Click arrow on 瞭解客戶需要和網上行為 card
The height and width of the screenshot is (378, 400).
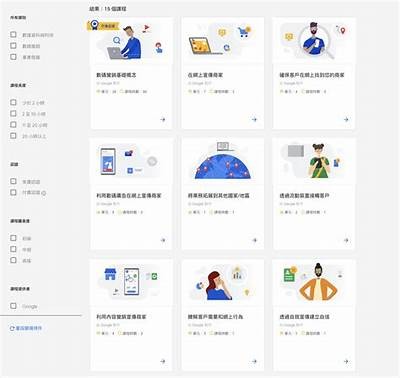click(x=254, y=361)
